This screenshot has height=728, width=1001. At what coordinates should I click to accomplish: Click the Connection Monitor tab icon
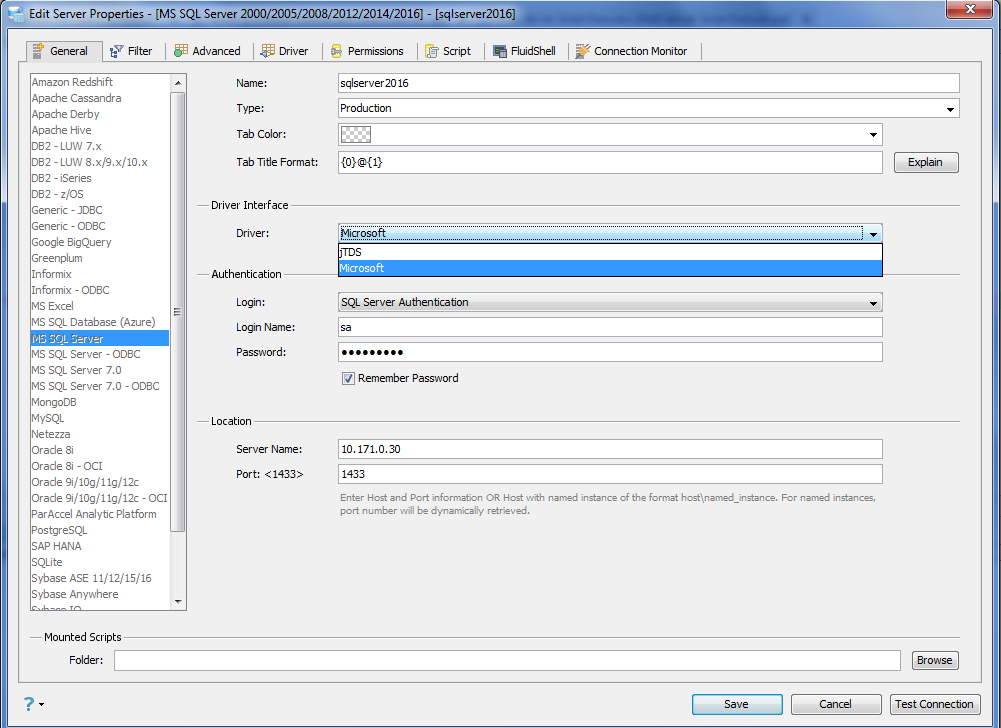pyautogui.click(x=582, y=51)
